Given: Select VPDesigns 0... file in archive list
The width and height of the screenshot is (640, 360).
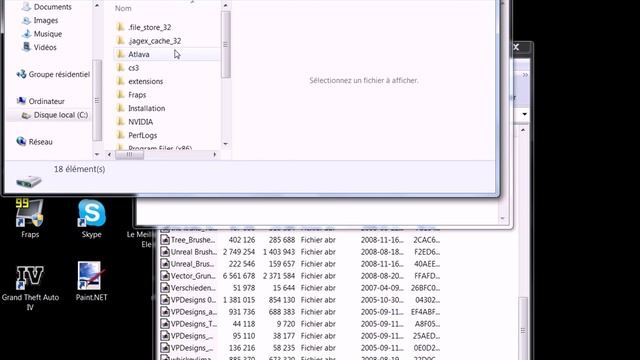Looking at the screenshot, I should point(188,300).
